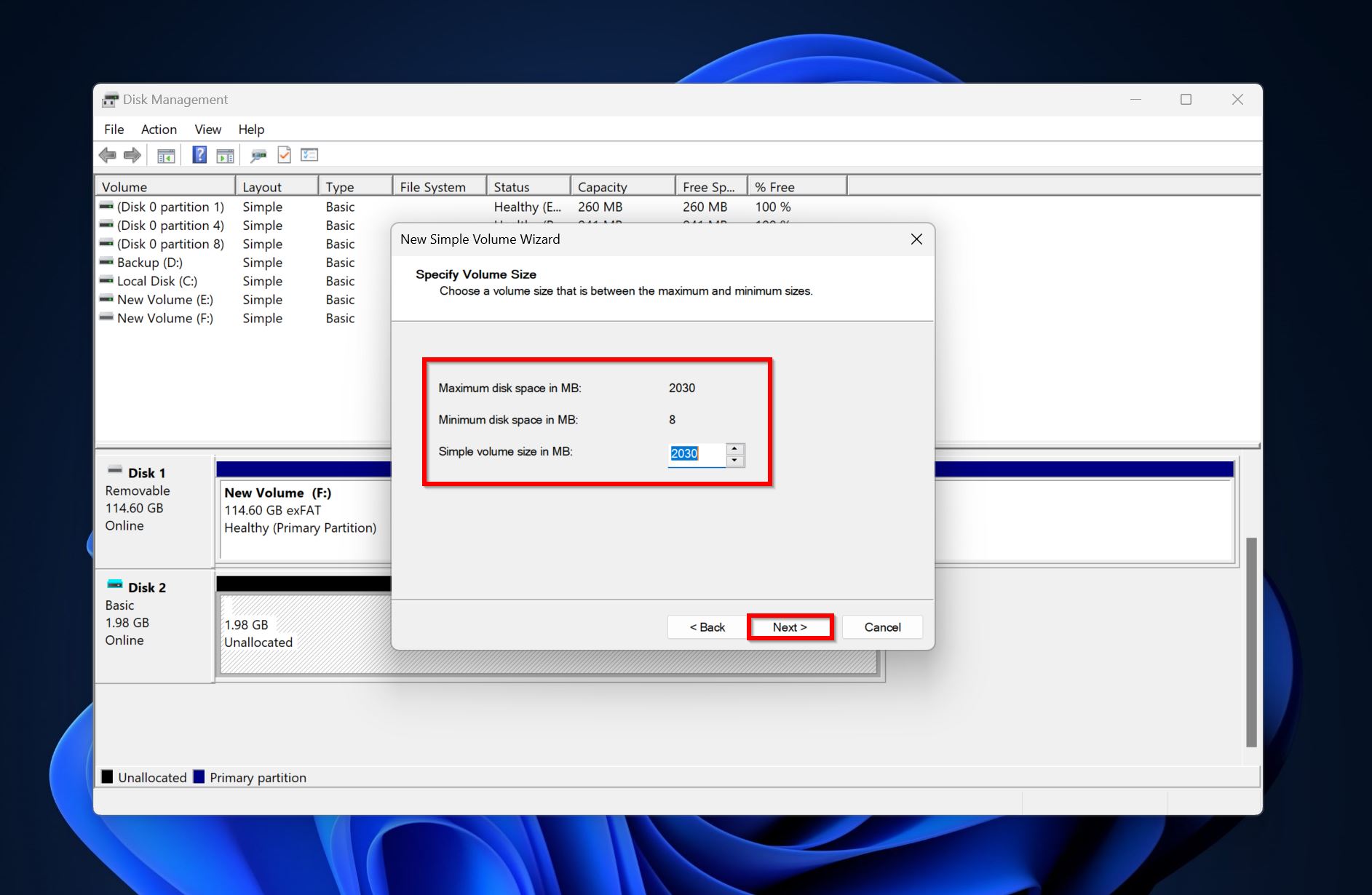Viewport: 1372px width, 895px height.
Task: Click drive icon beside Backup (D:)
Action: click(106, 262)
